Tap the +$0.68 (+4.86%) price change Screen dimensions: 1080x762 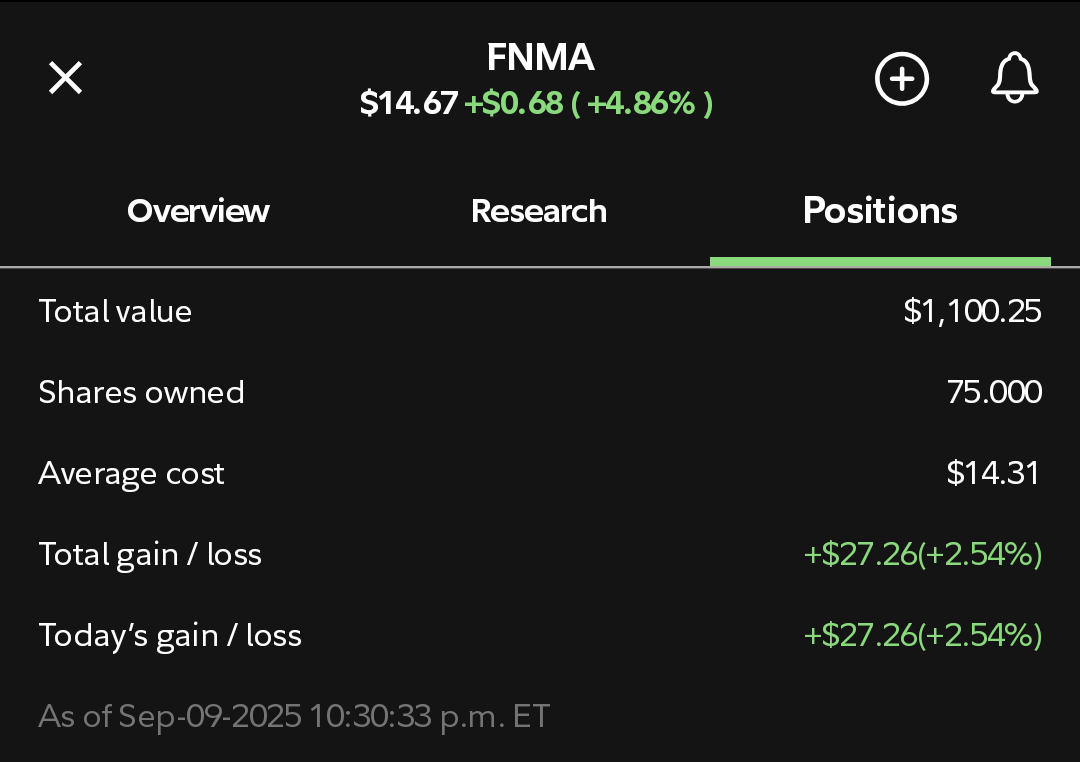pyautogui.click(x=589, y=103)
